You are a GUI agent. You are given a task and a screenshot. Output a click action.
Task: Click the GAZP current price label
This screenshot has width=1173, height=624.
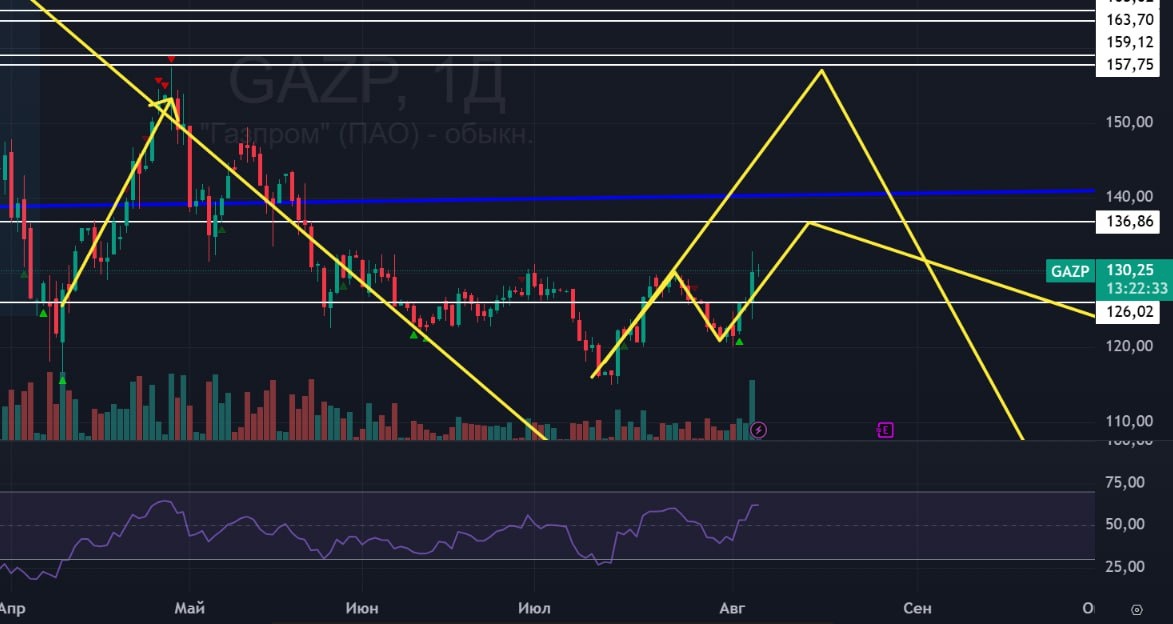point(1108,278)
